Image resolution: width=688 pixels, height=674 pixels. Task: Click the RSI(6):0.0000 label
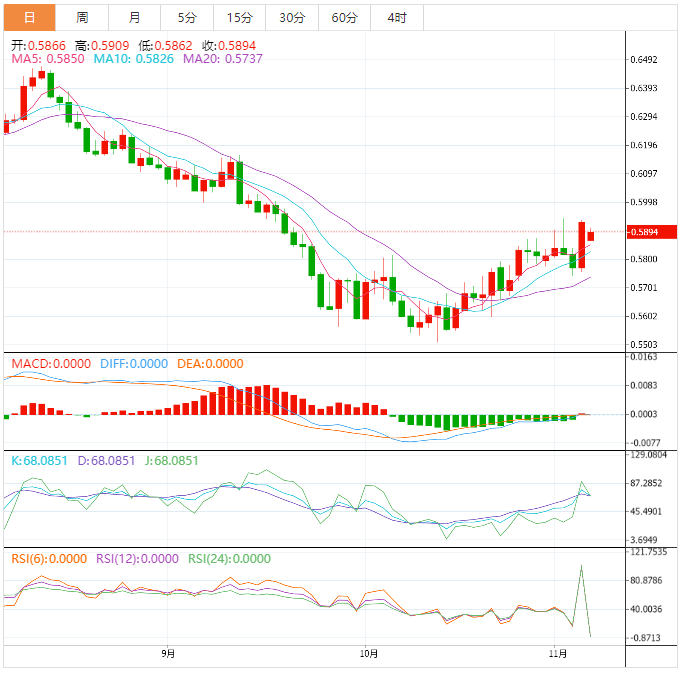pyautogui.click(x=49, y=559)
